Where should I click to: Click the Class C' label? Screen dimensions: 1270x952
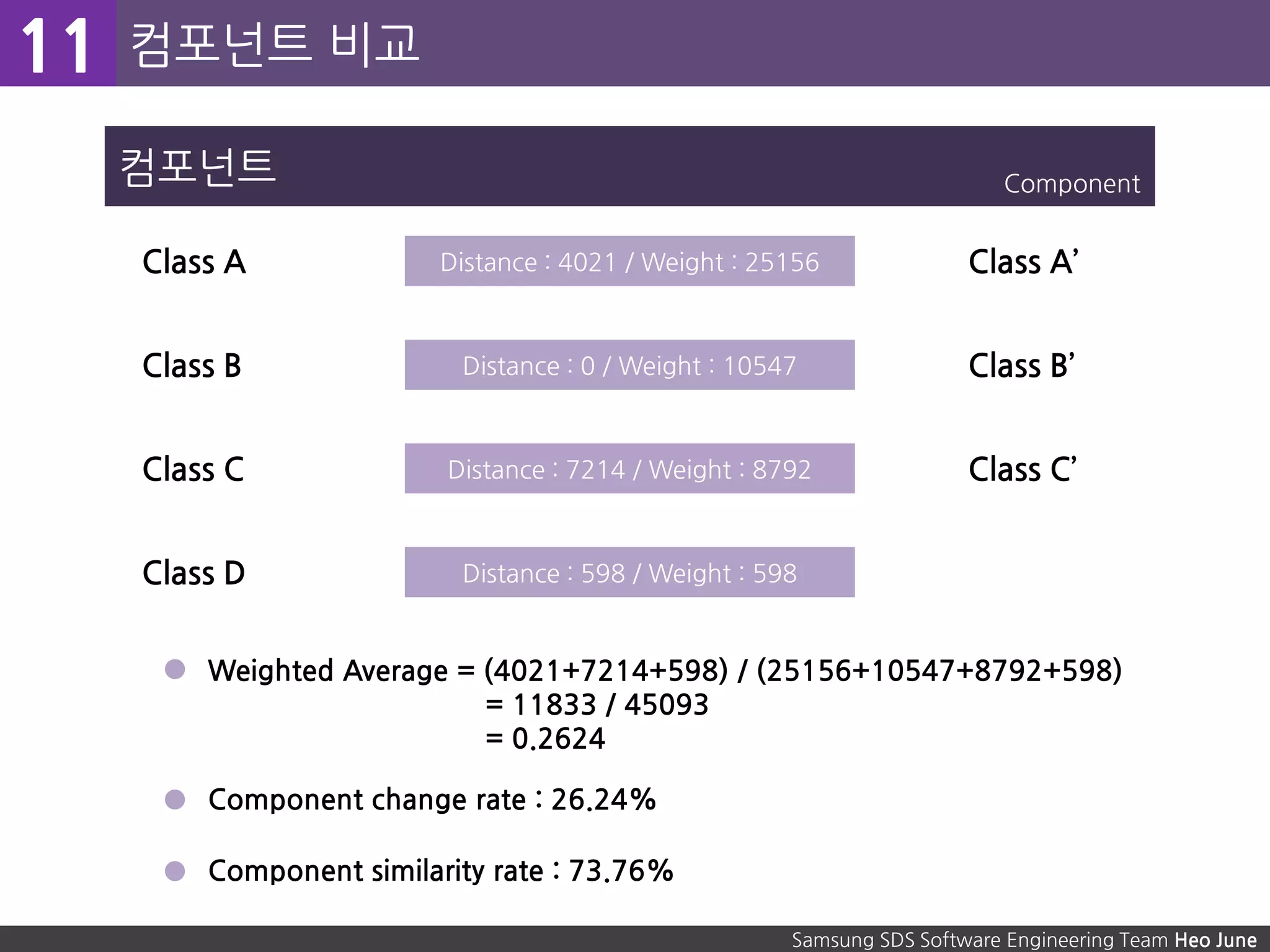(x=1023, y=469)
